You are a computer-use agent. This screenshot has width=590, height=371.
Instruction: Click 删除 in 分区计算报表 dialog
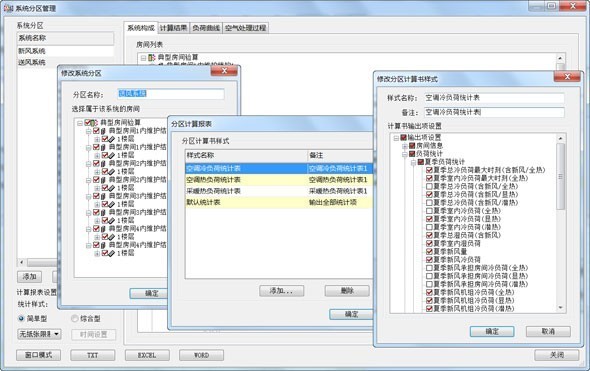coord(347,291)
